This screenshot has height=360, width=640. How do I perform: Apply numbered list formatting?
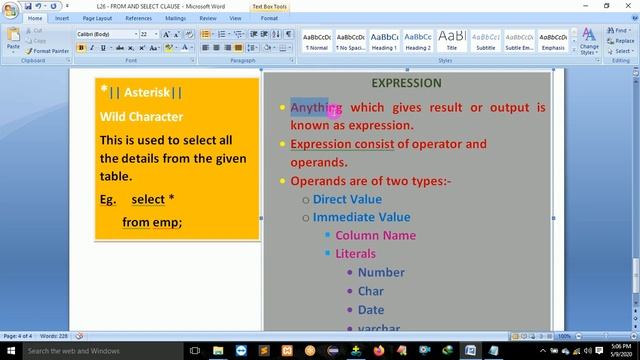pyautogui.click(x=222, y=34)
